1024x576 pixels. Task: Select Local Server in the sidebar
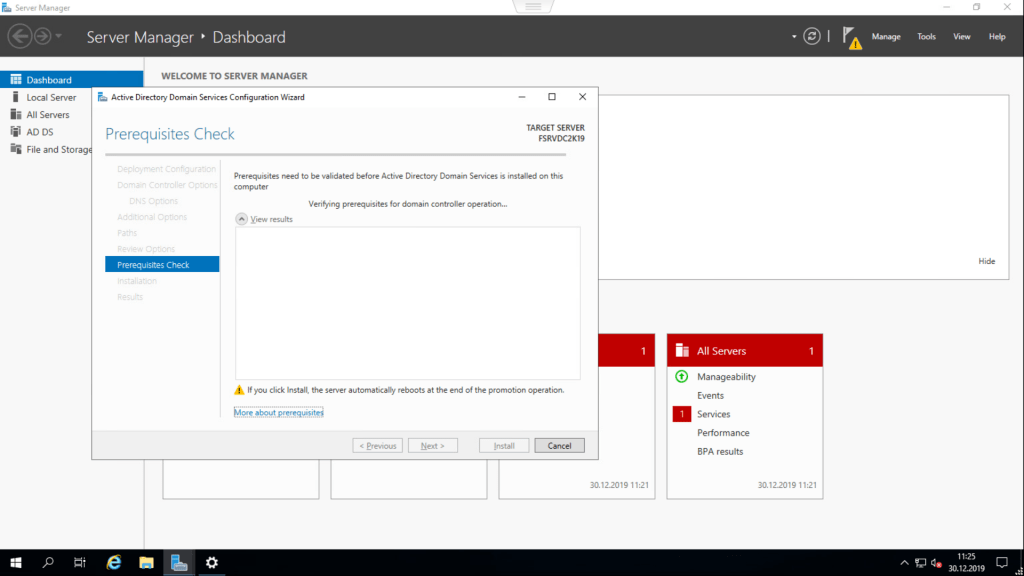coord(51,98)
